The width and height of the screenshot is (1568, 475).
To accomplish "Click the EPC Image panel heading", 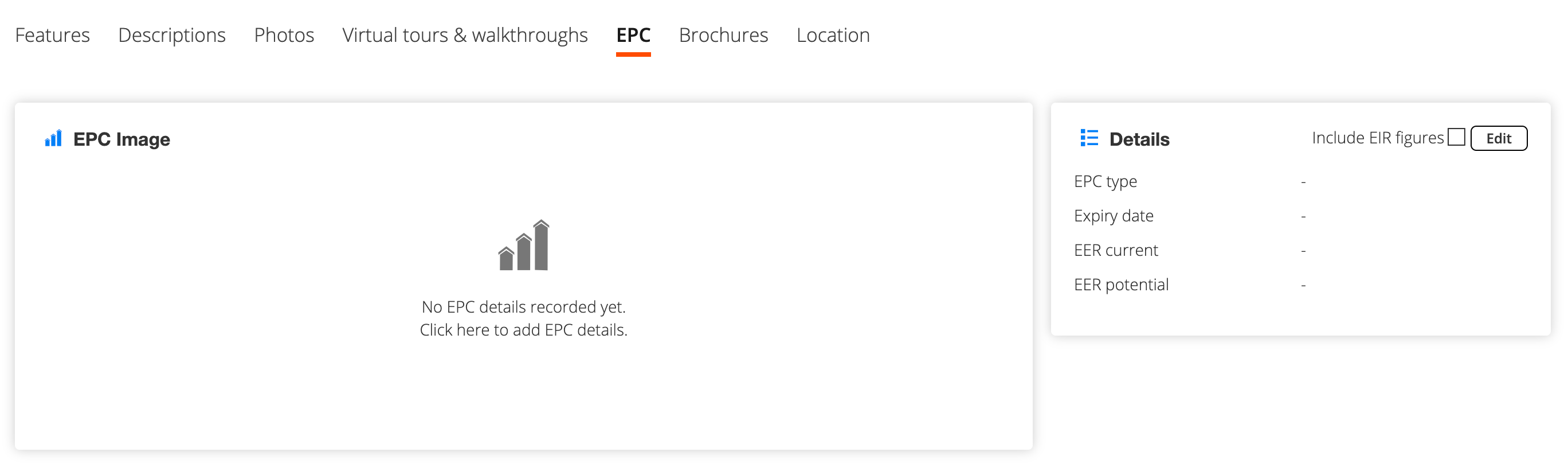I will pos(121,139).
